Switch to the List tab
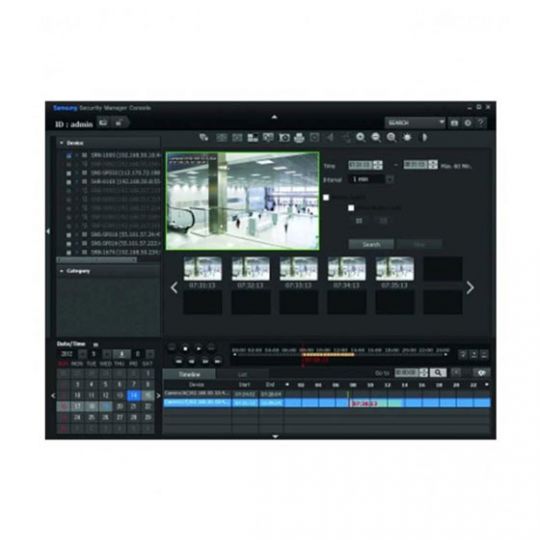 (x=242, y=374)
